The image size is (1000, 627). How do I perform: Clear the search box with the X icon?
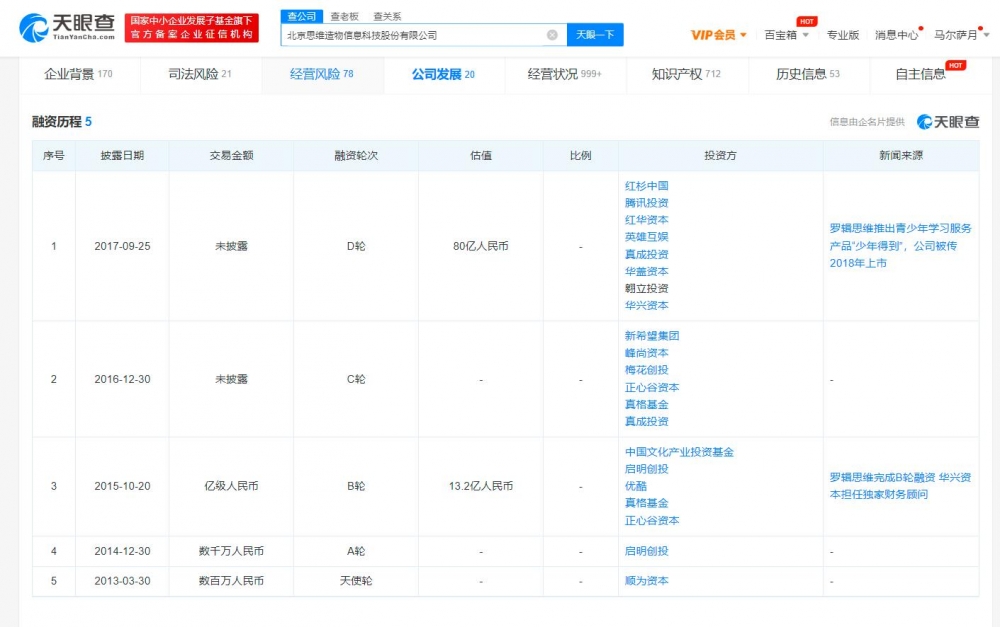point(552,35)
